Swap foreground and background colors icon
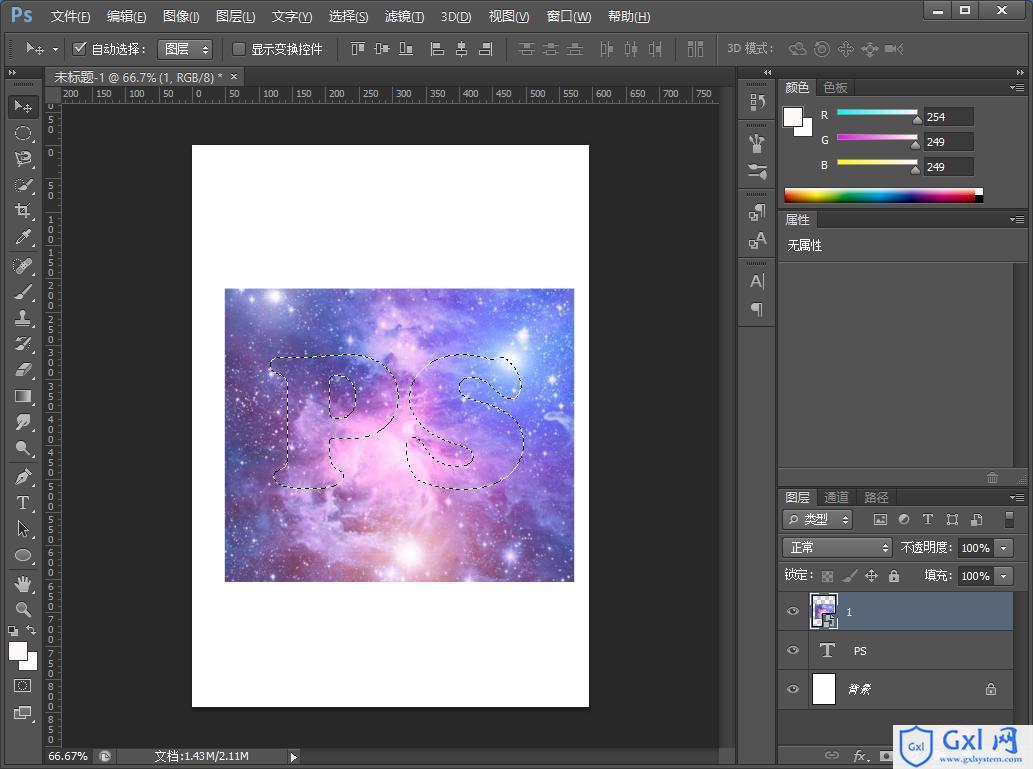 pos(31,631)
